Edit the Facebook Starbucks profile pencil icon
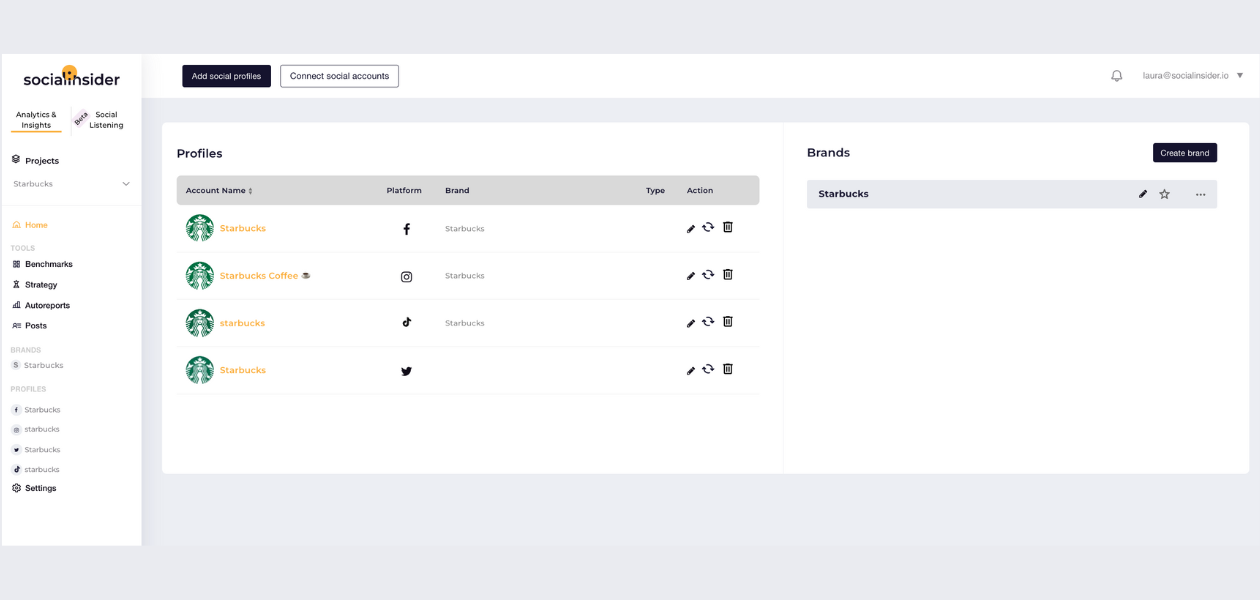The height and width of the screenshot is (600, 1260). tap(691, 229)
